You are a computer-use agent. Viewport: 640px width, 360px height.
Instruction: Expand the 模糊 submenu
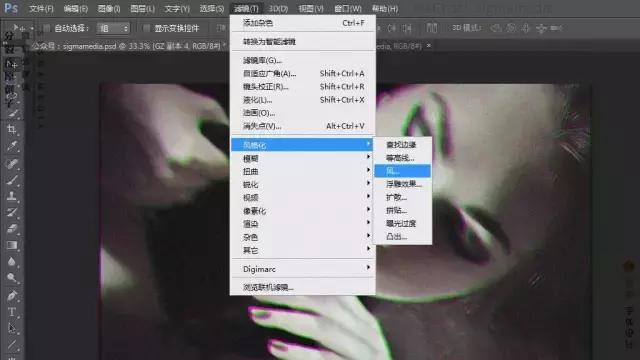point(302,158)
